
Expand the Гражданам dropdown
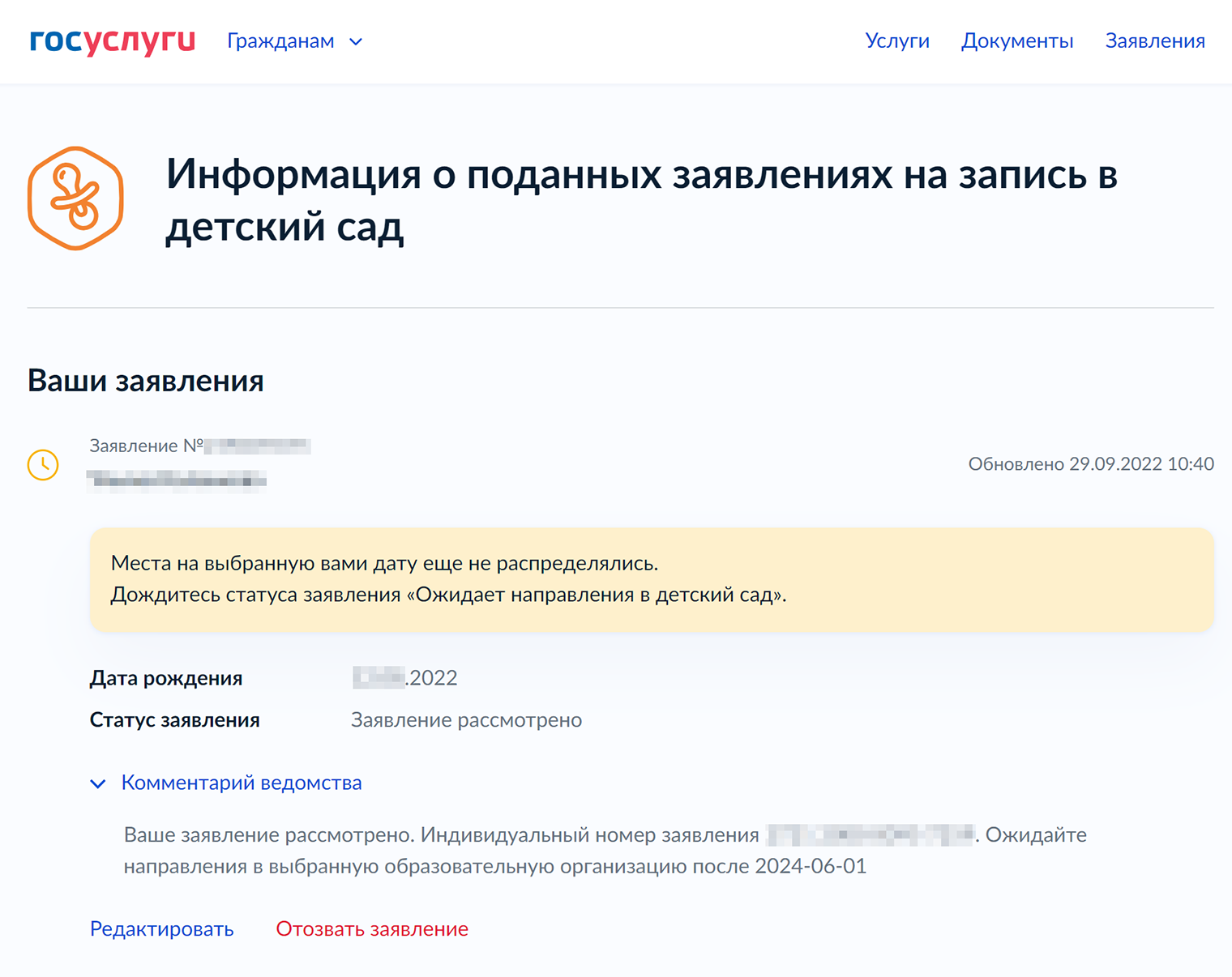(295, 41)
